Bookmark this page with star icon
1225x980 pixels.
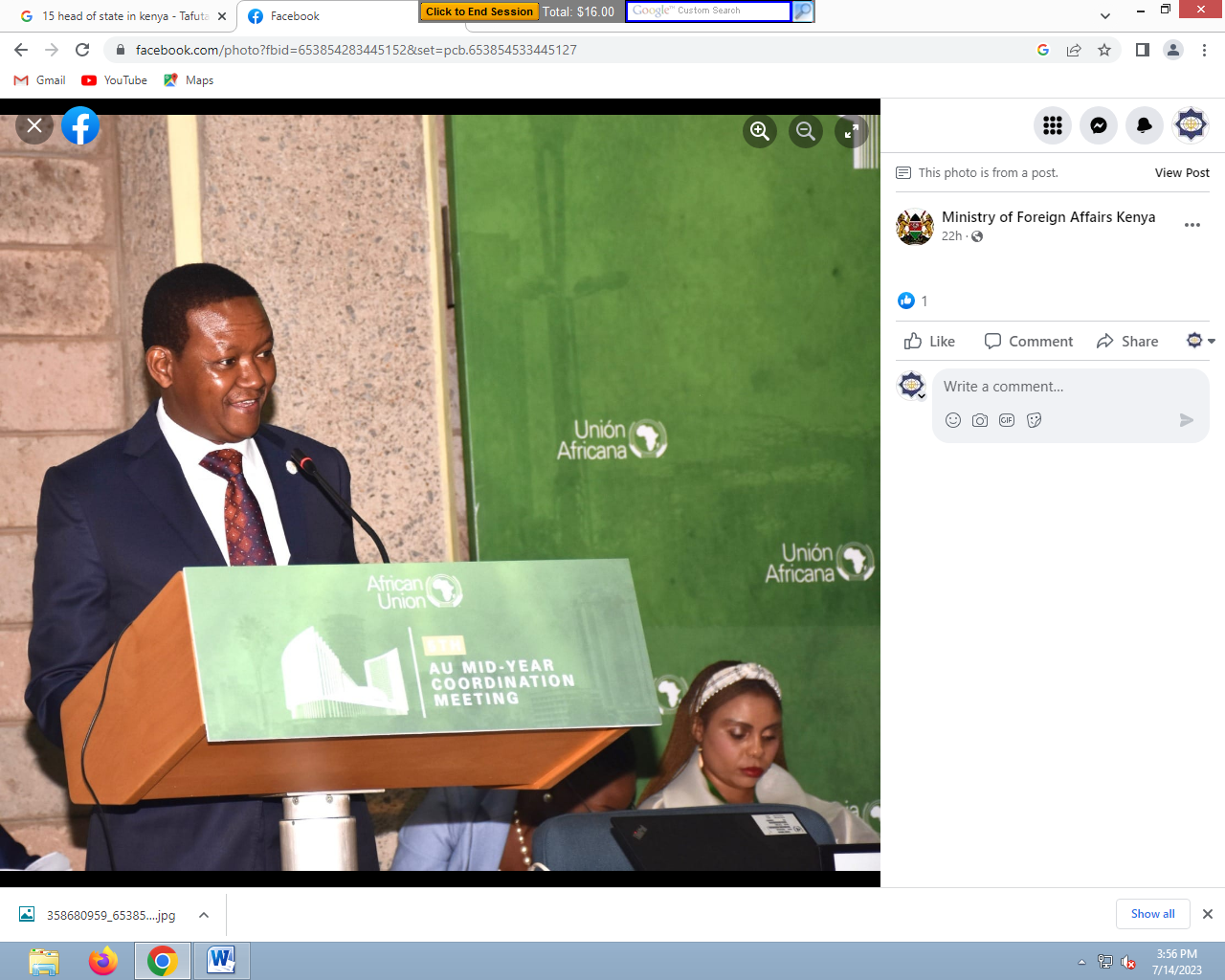(1104, 50)
